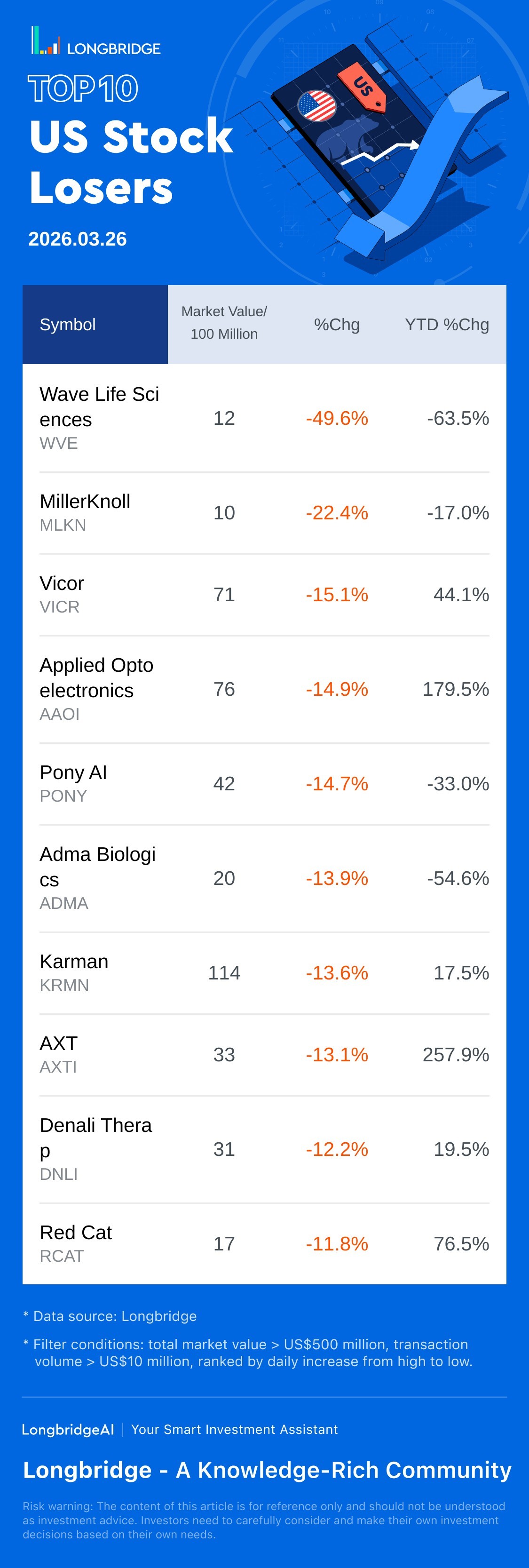Click the US flag badge illustration
This screenshot has height=1568, width=529.
point(316,106)
